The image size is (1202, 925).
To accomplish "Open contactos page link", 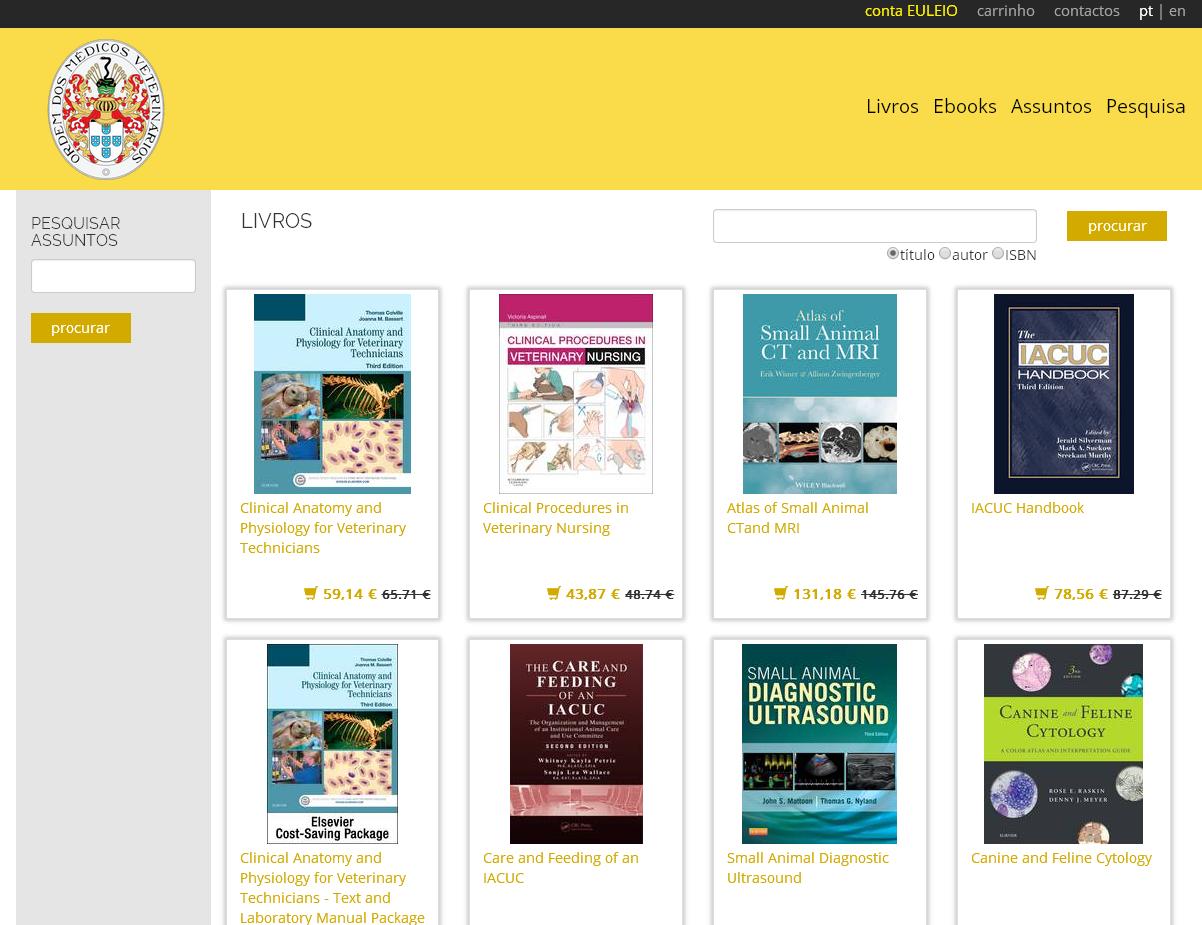I will [1087, 11].
